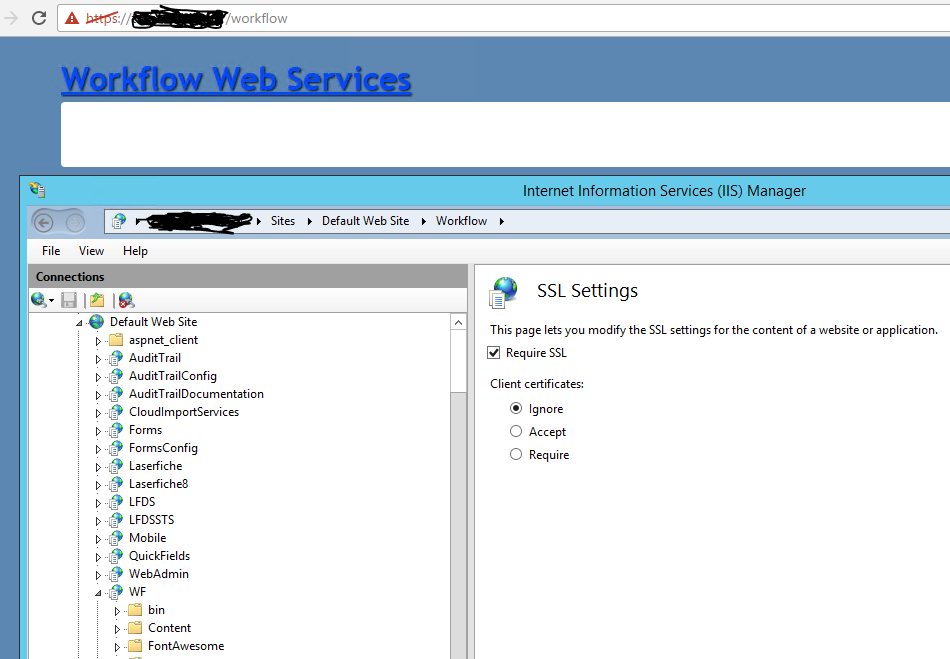The width and height of the screenshot is (950, 659).
Task: Reload the browser page
Action: point(39,18)
